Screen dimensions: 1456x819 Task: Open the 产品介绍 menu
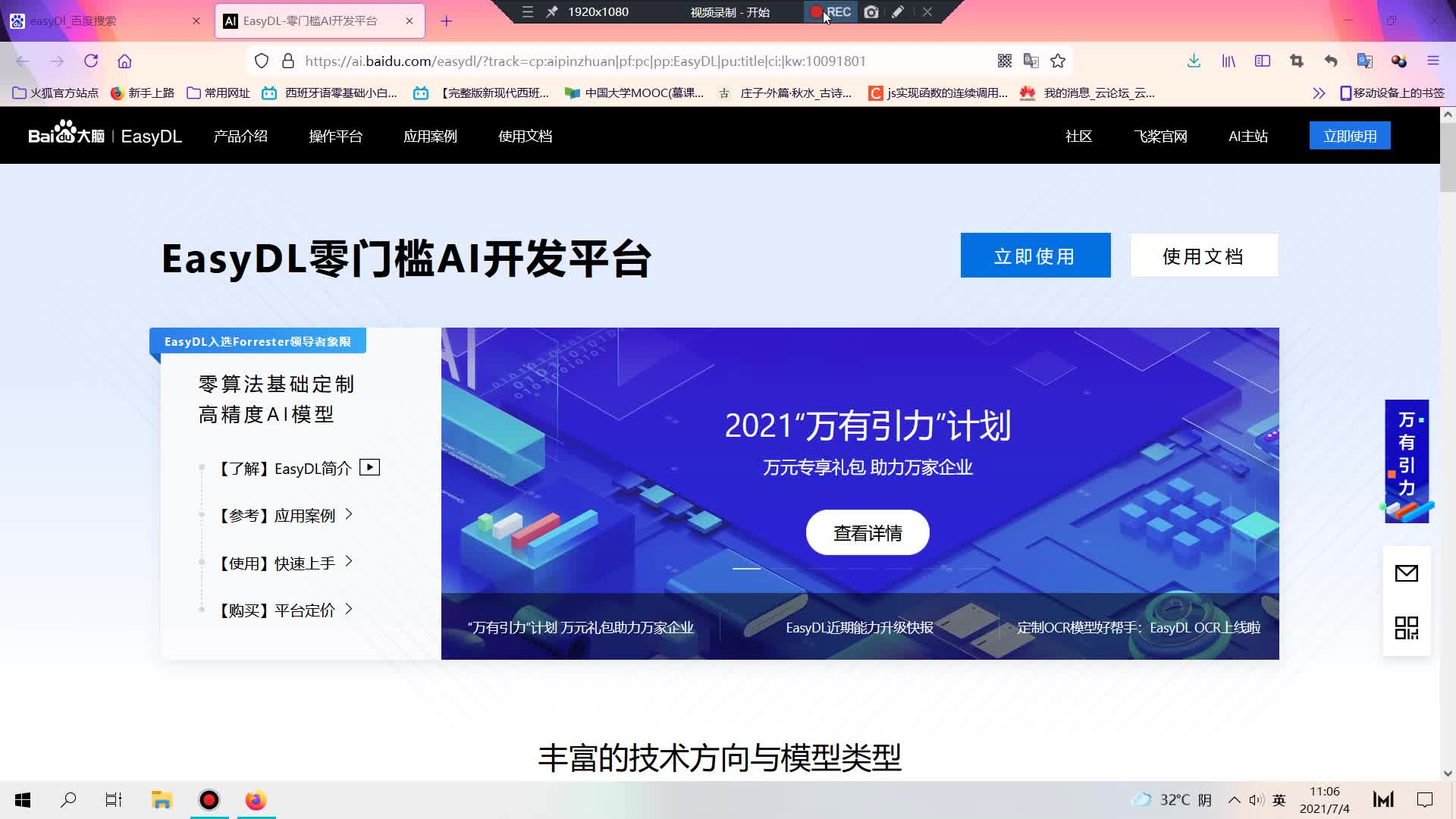(240, 136)
